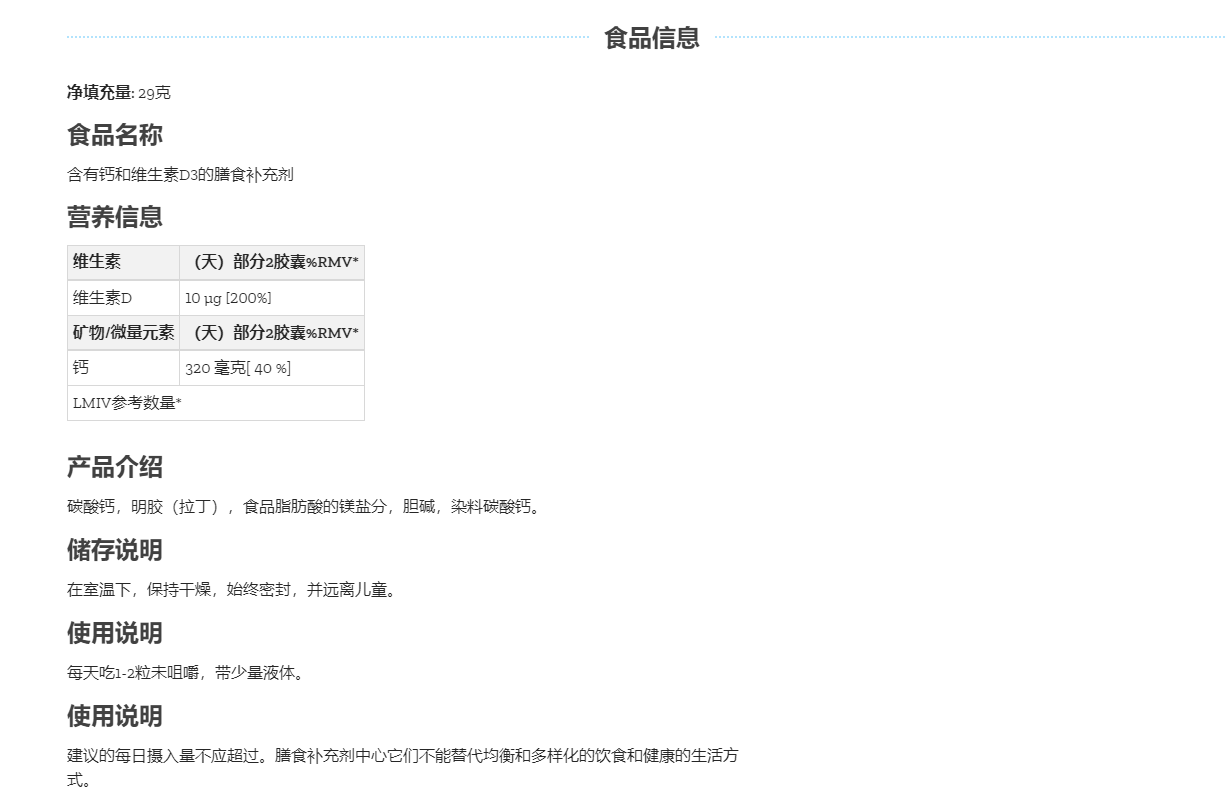Click the 食品信息 section title

tap(651, 38)
